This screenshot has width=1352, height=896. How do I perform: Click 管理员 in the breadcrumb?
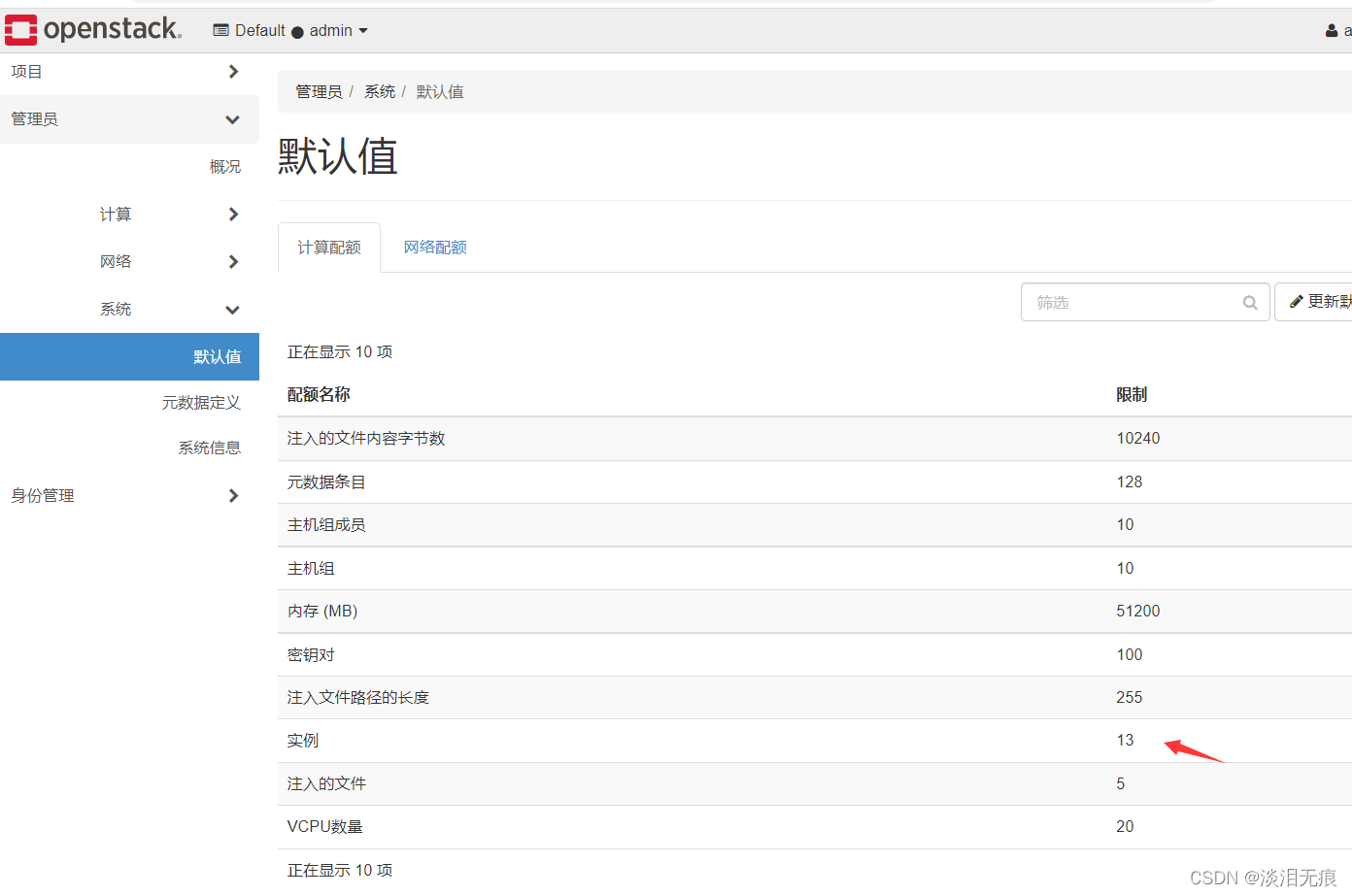[319, 91]
